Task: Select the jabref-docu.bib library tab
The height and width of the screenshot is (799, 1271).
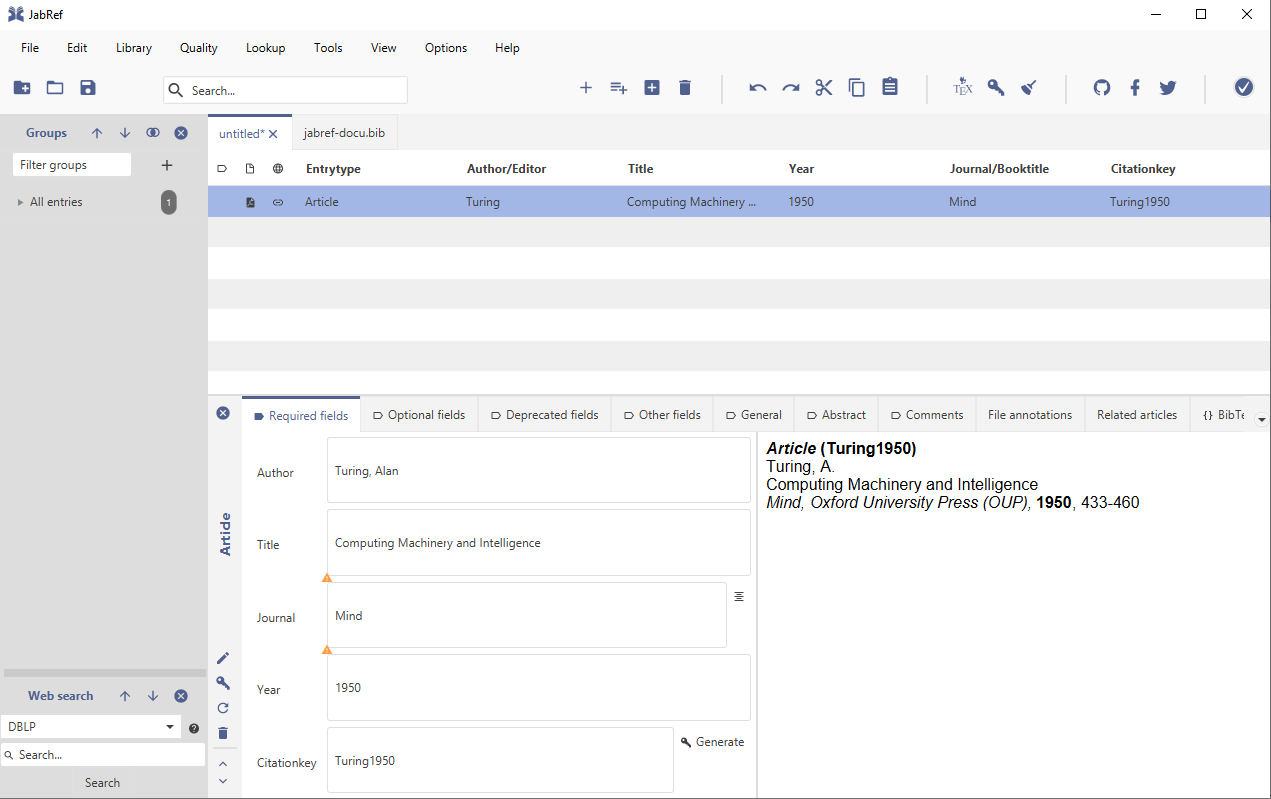Action: pos(344,134)
